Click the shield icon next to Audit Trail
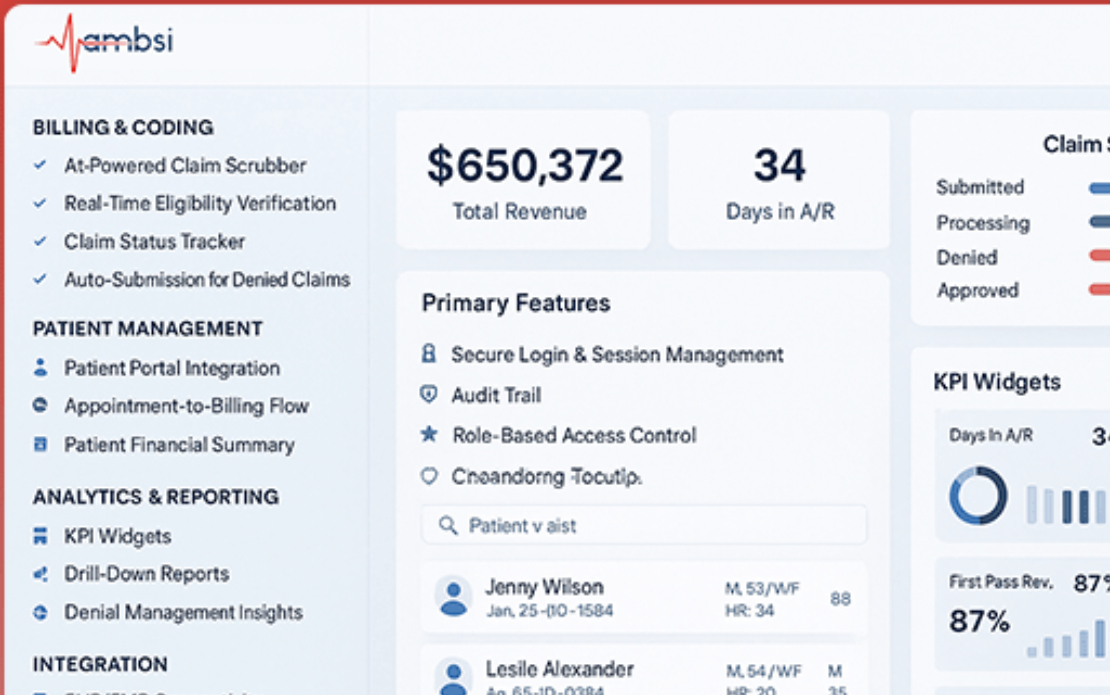 coord(429,395)
